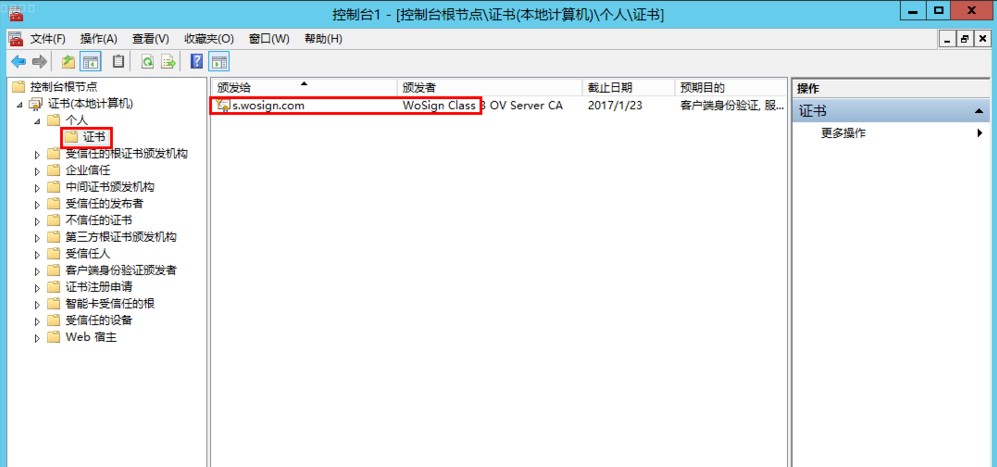
Task: Minimize the inner console child window
Action: point(948,39)
